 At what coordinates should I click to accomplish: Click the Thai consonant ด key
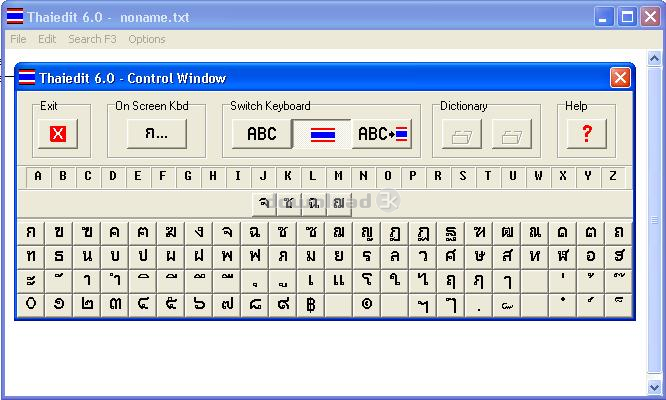(563, 232)
